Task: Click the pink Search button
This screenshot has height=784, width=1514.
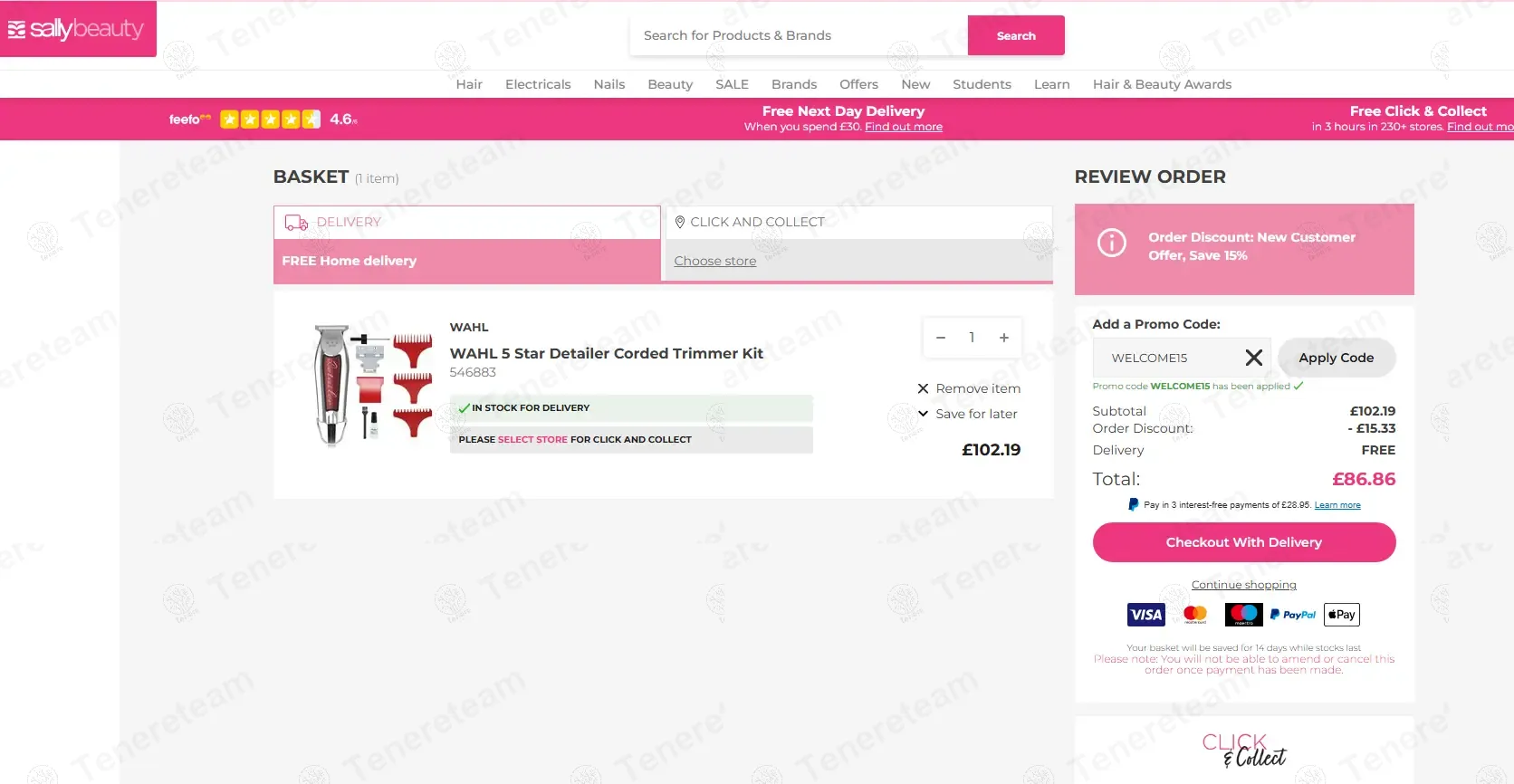Action: pos(1016,35)
